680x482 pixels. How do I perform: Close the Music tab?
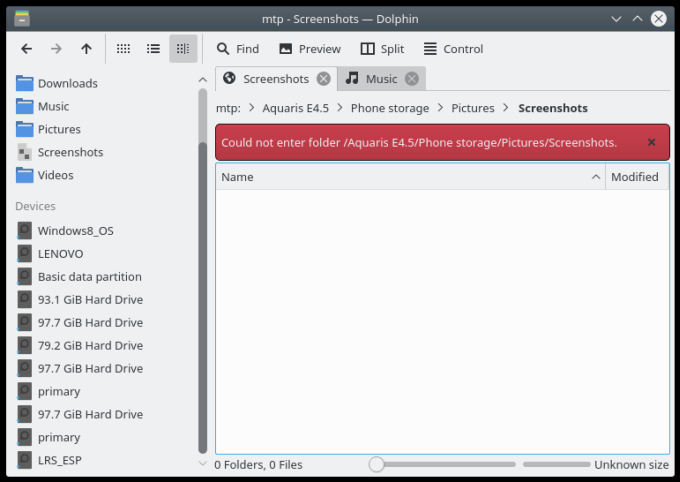[x=412, y=79]
